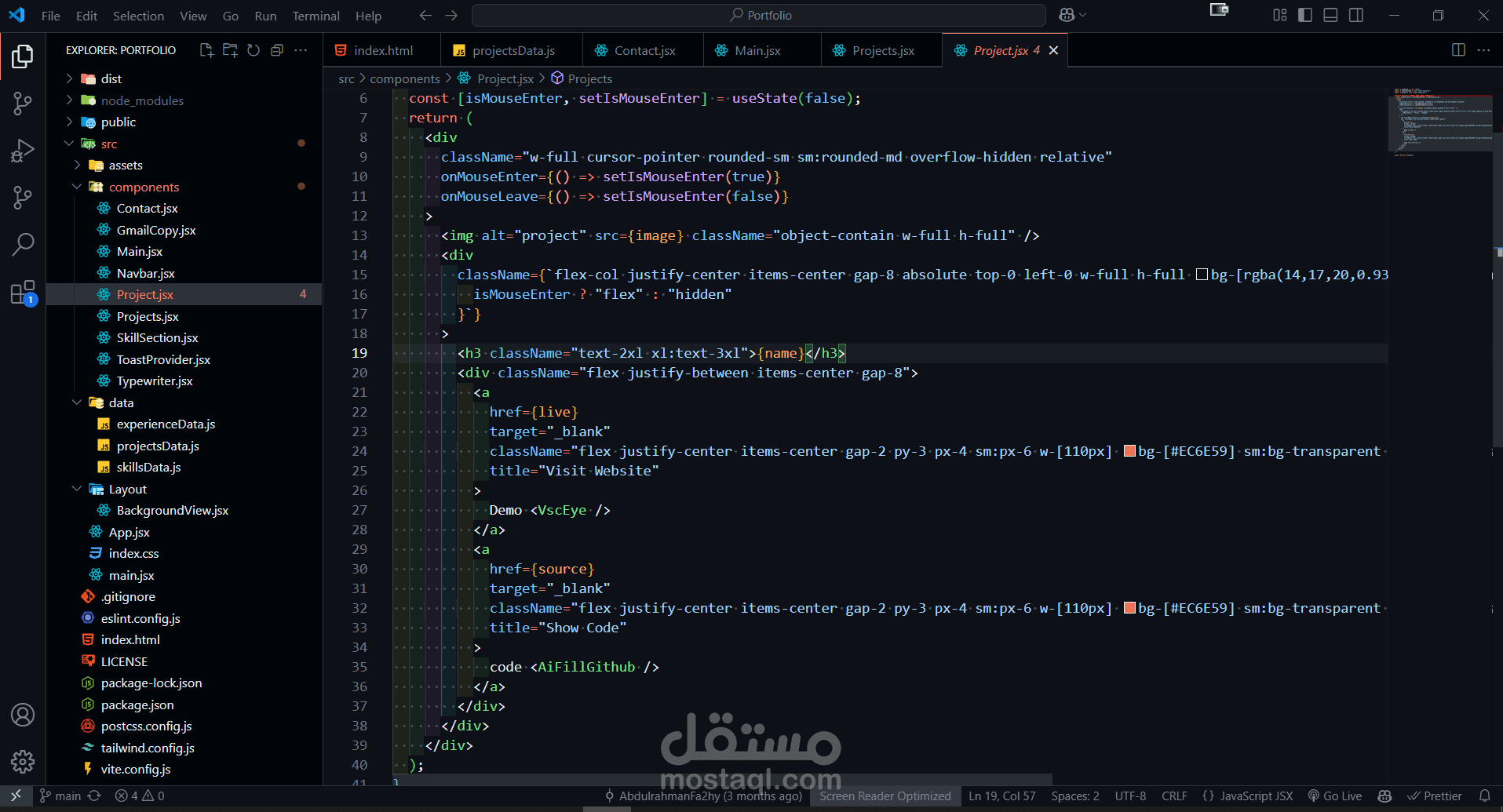This screenshot has width=1503, height=812.
Task: Open Explorer more actions ellipsis
Action: 301,50
